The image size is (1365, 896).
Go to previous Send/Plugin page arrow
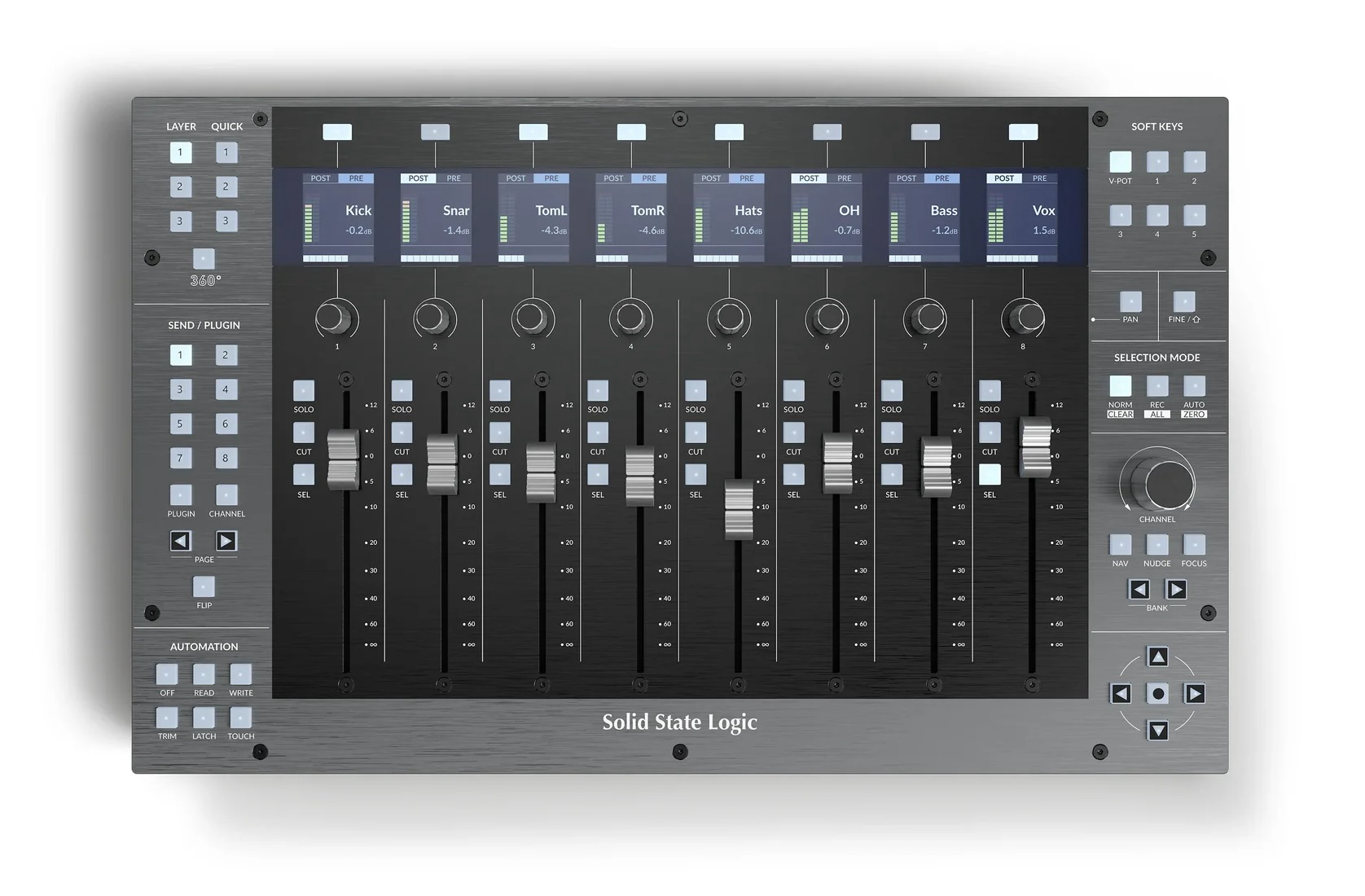[181, 541]
